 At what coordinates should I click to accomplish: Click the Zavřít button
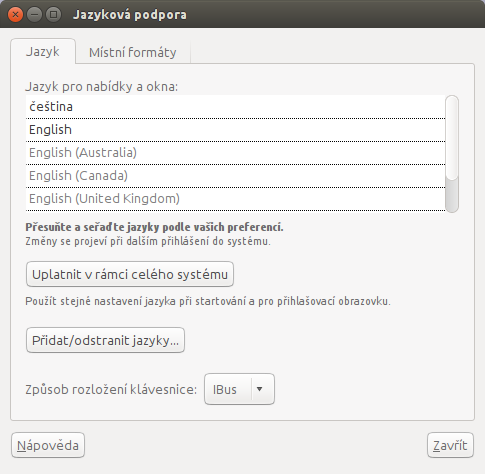tap(450, 445)
